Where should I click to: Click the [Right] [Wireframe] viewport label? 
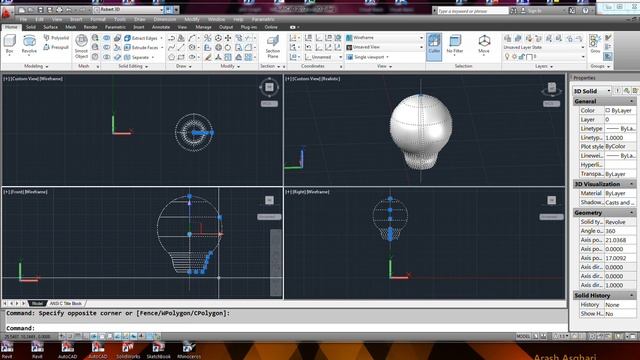(x=308, y=192)
